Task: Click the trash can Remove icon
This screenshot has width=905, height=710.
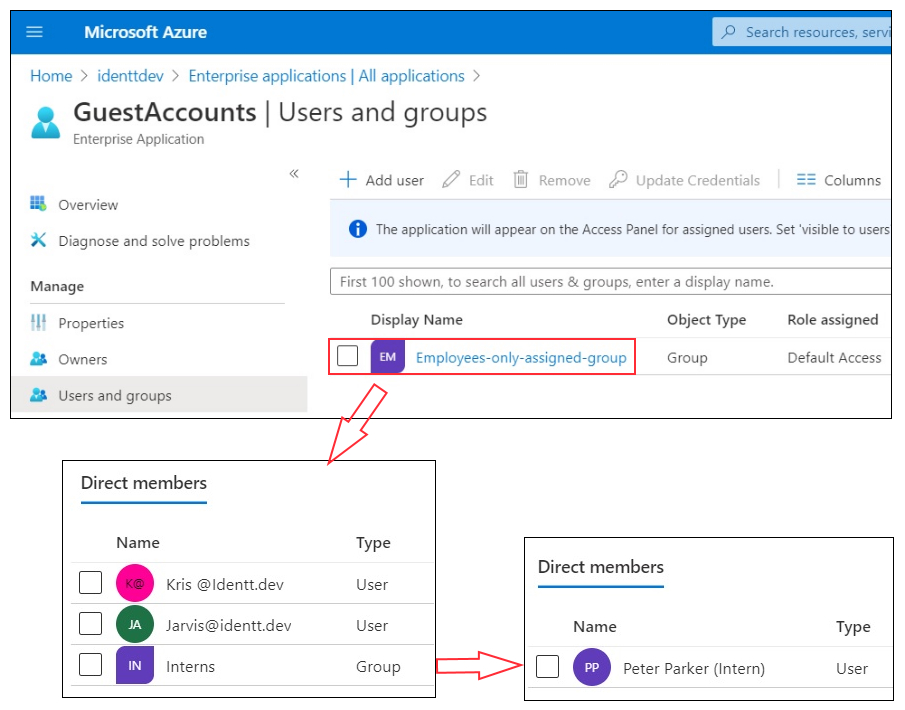Action: [x=521, y=180]
